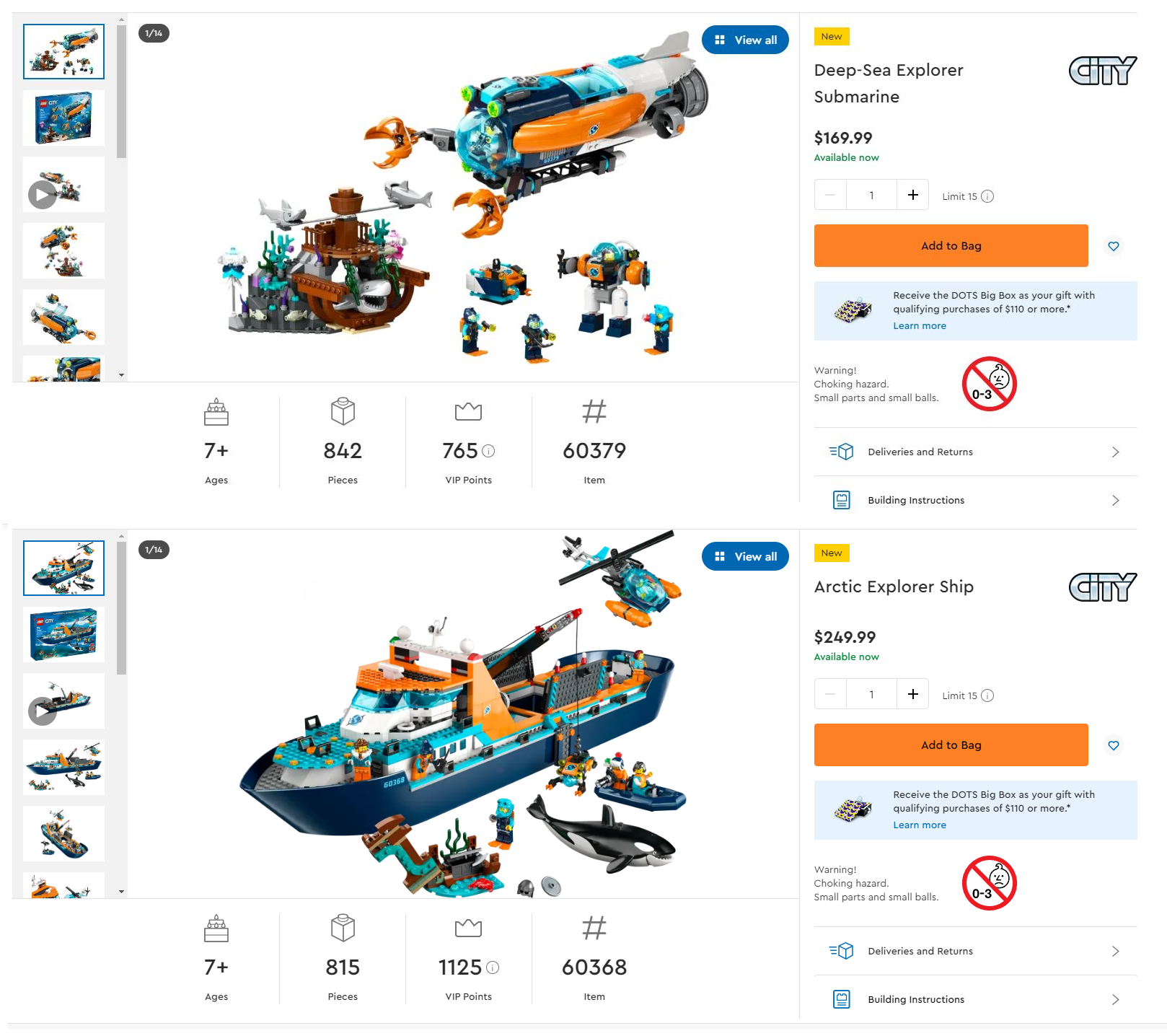
Task: Select Submarine box packaging thumbnail
Action: [63, 118]
